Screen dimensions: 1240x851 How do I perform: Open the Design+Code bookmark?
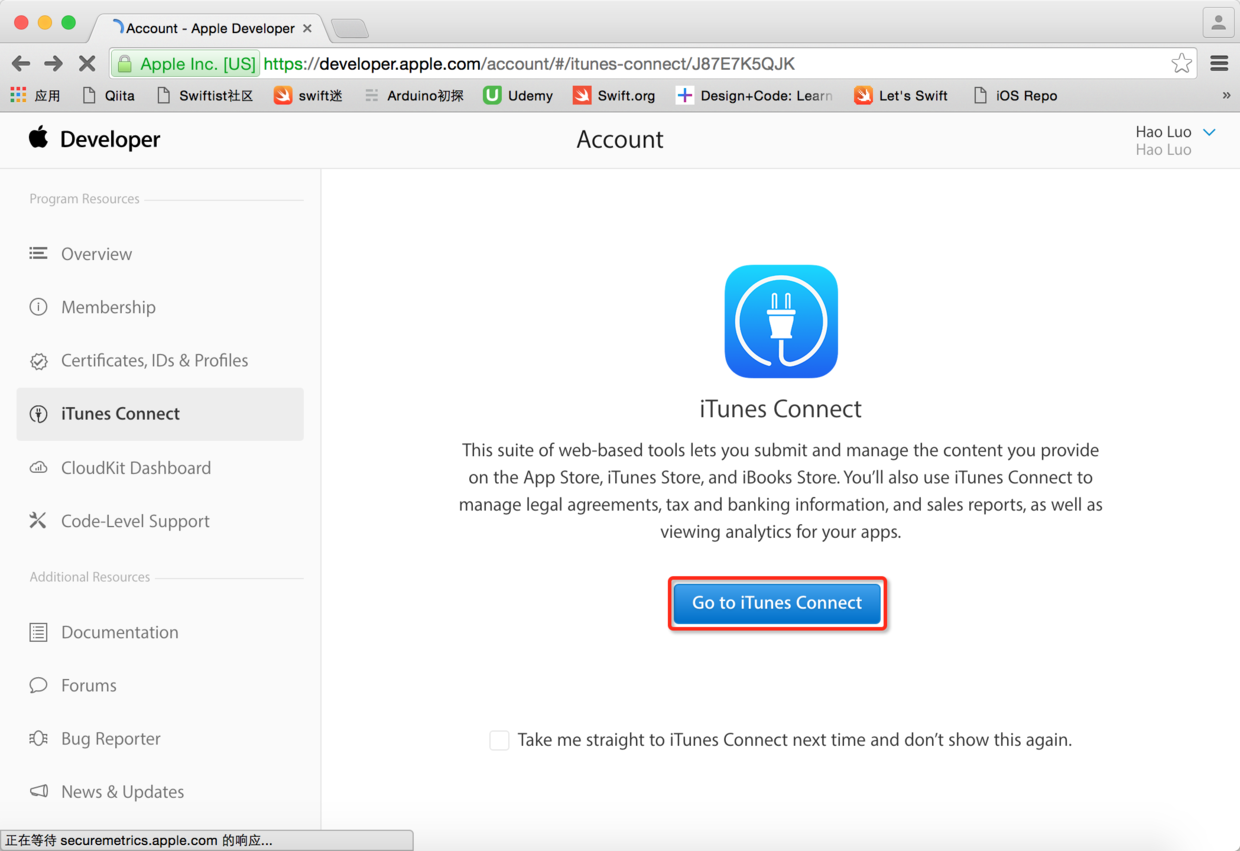pos(754,96)
